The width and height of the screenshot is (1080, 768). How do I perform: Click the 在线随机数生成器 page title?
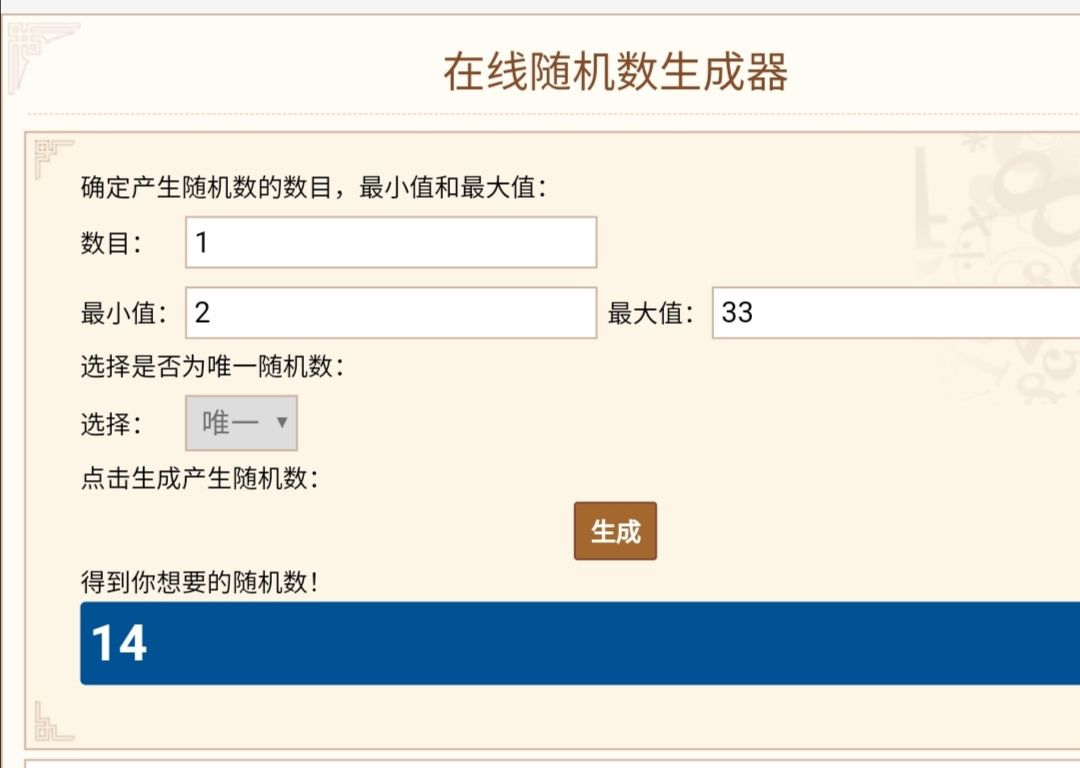(615, 72)
